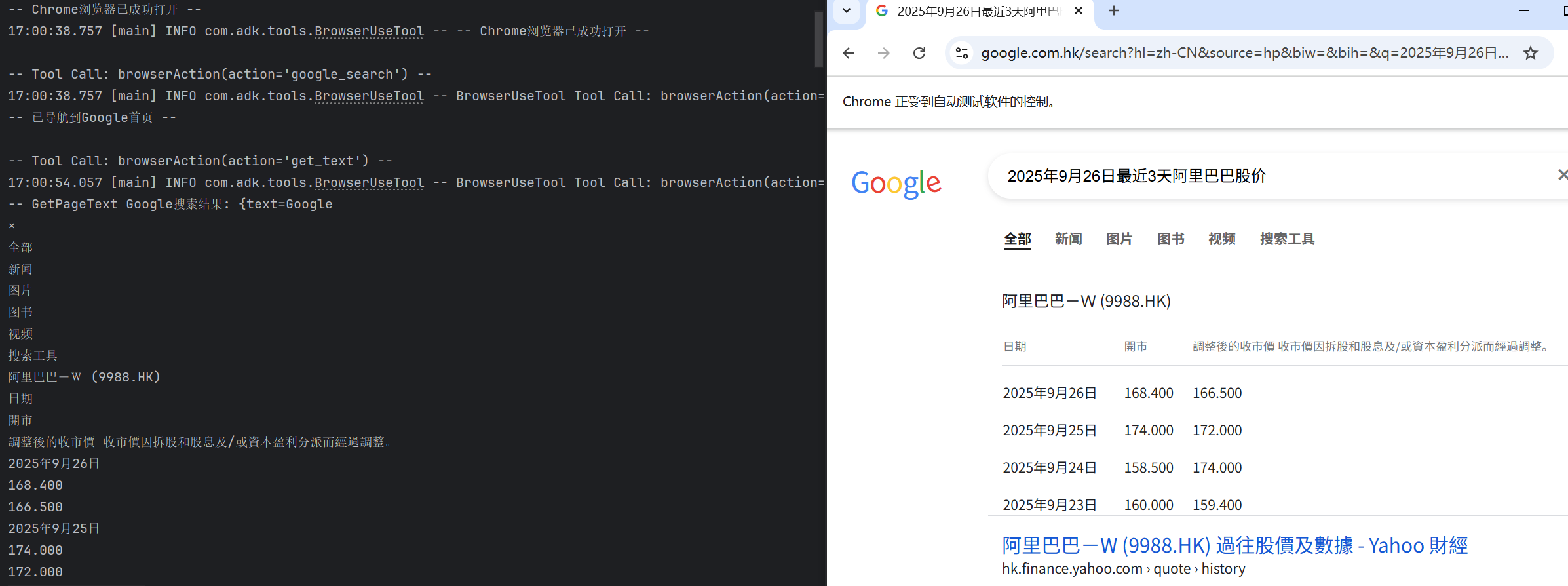Click console scrollbar thumb in log panel
Viewport: 1568px width, 586px height.
pyautogui.click(x=818, y=39)
